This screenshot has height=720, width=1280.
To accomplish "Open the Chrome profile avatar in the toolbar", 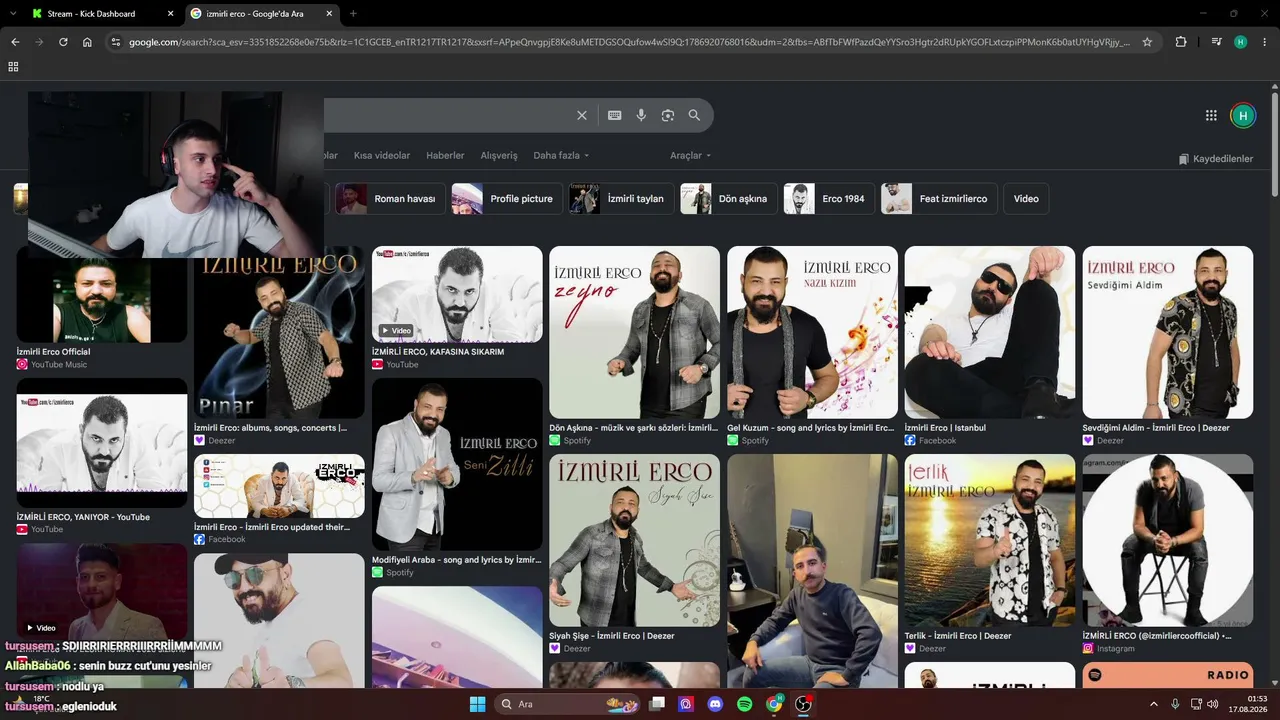I will [x=1241, y=42].
